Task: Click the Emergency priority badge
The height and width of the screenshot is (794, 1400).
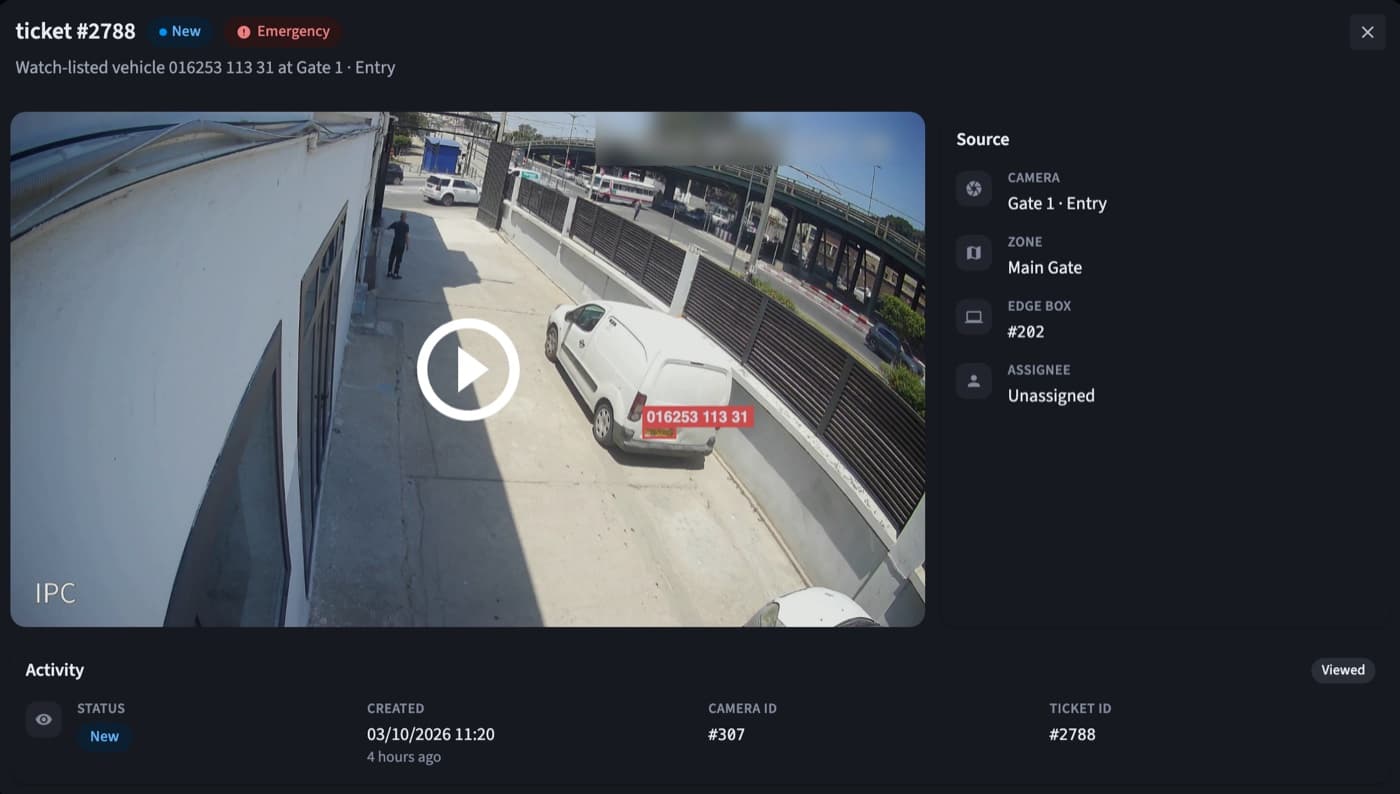Action: (x=283, y=31)
